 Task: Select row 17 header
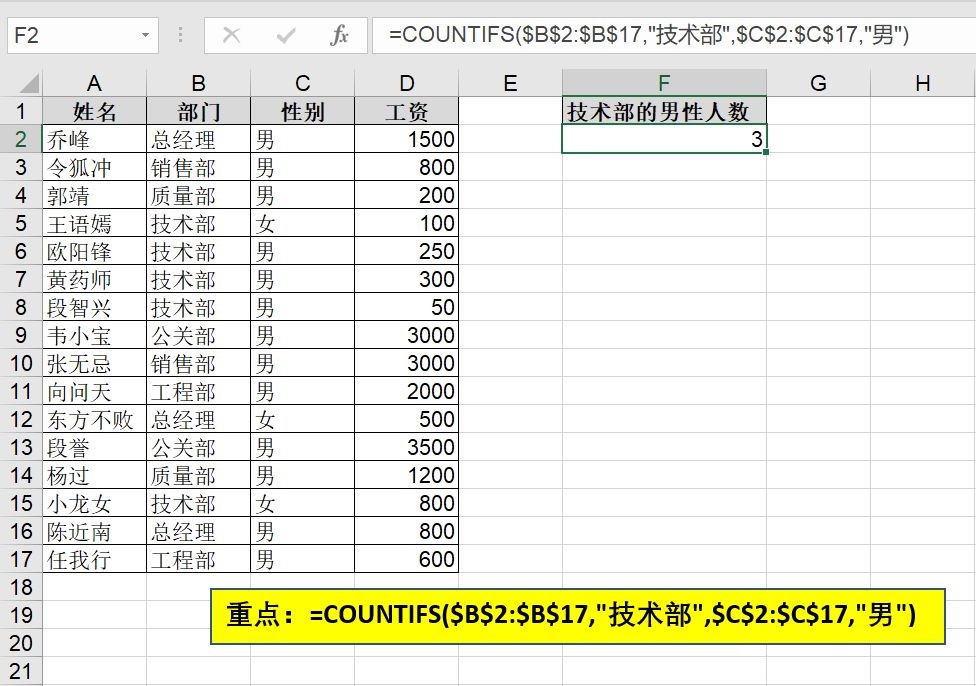pos(21,559)
